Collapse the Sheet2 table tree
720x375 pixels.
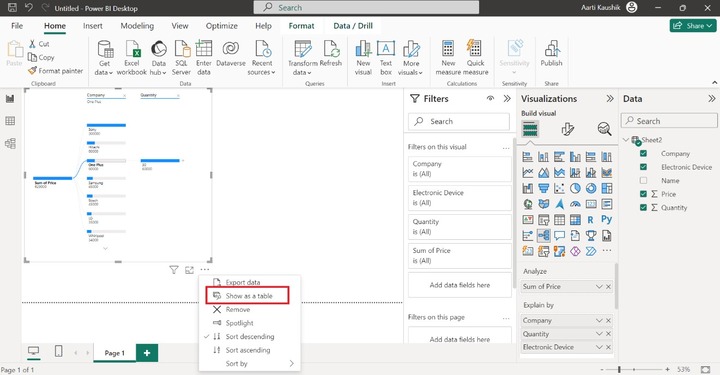[626, 140]
